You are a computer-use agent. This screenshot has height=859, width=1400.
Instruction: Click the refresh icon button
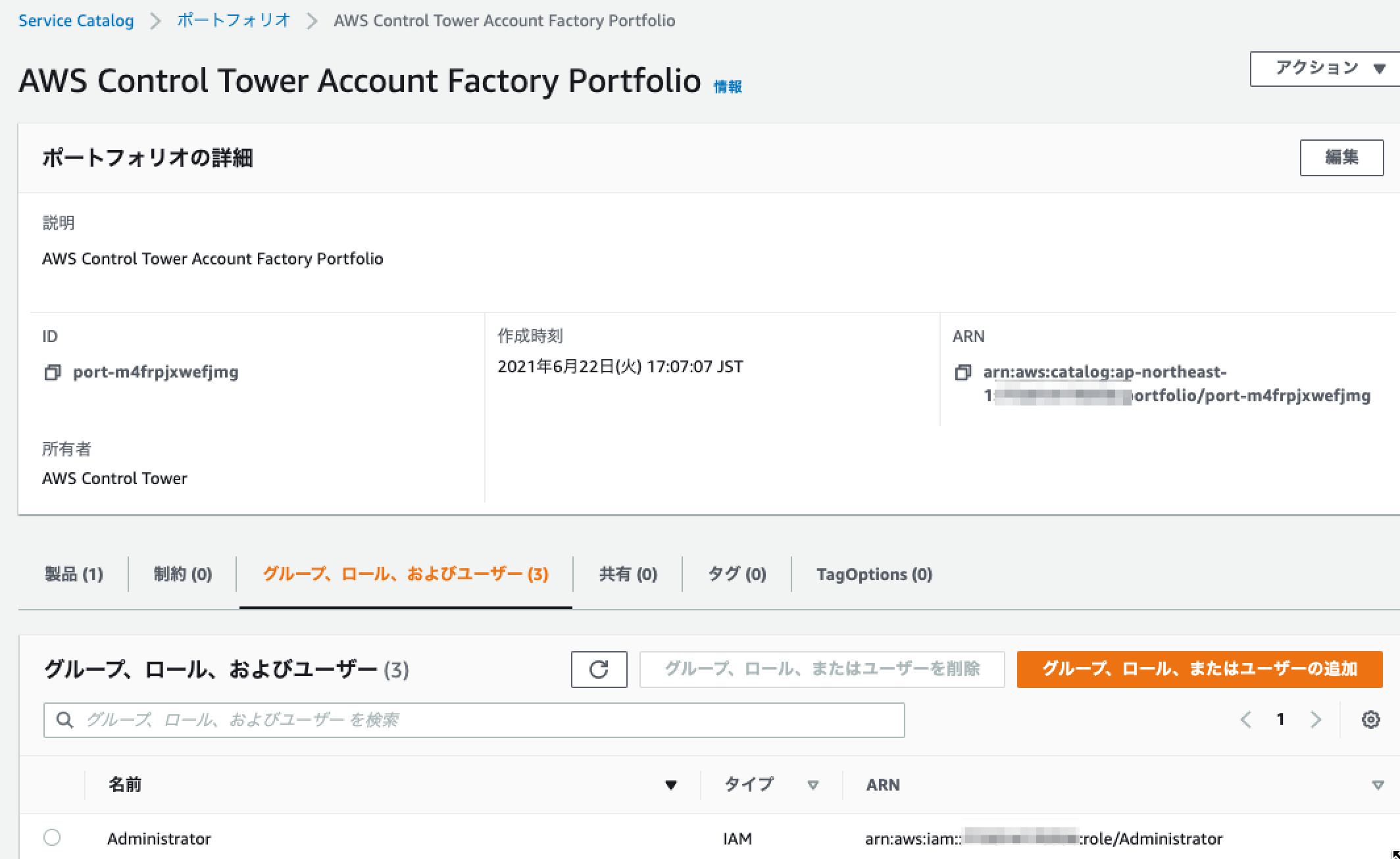tap(599, 670)
